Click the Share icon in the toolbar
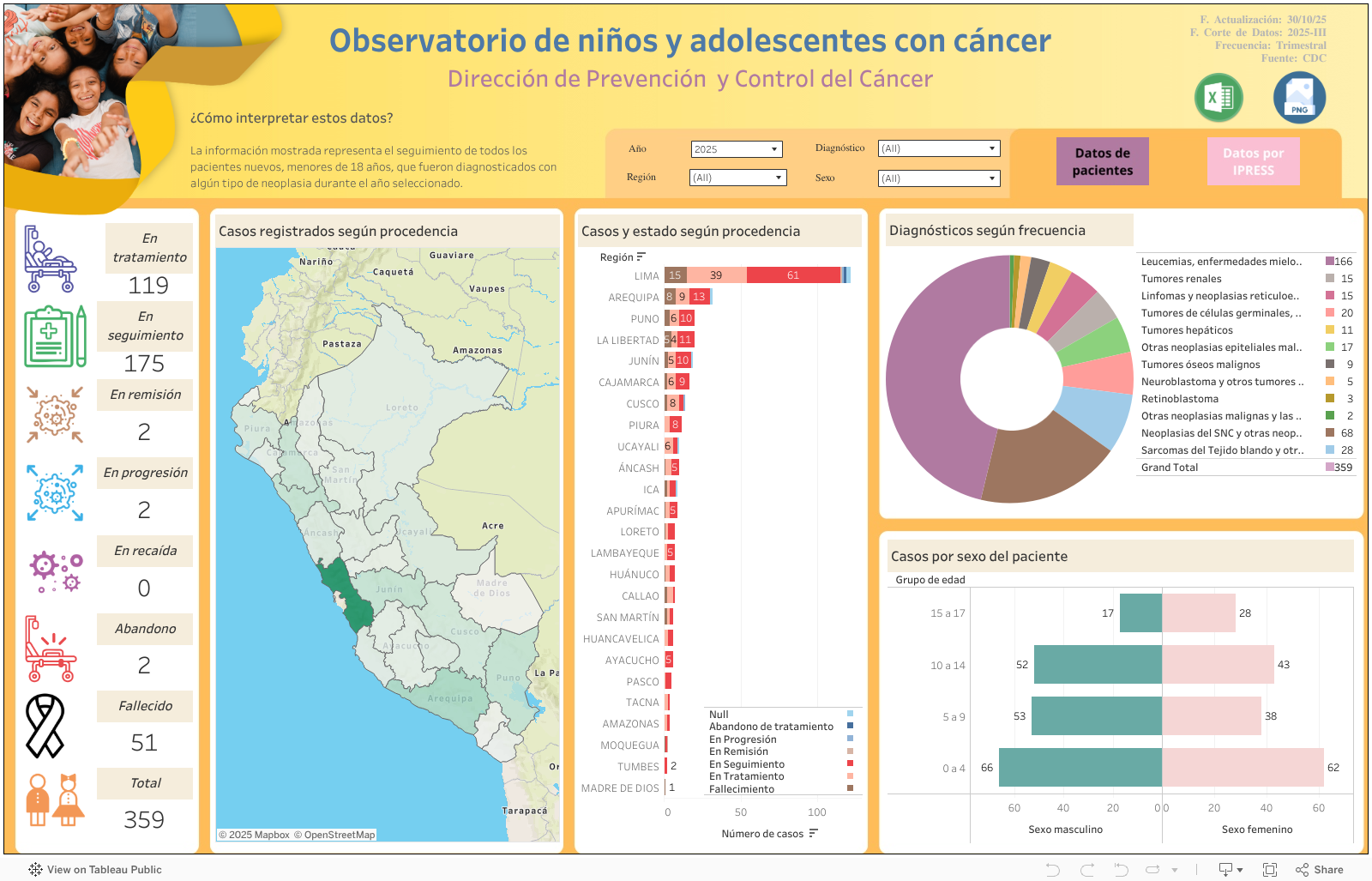The width and height of the screenshot is (1372, 881). click(x=1320, y=869)
